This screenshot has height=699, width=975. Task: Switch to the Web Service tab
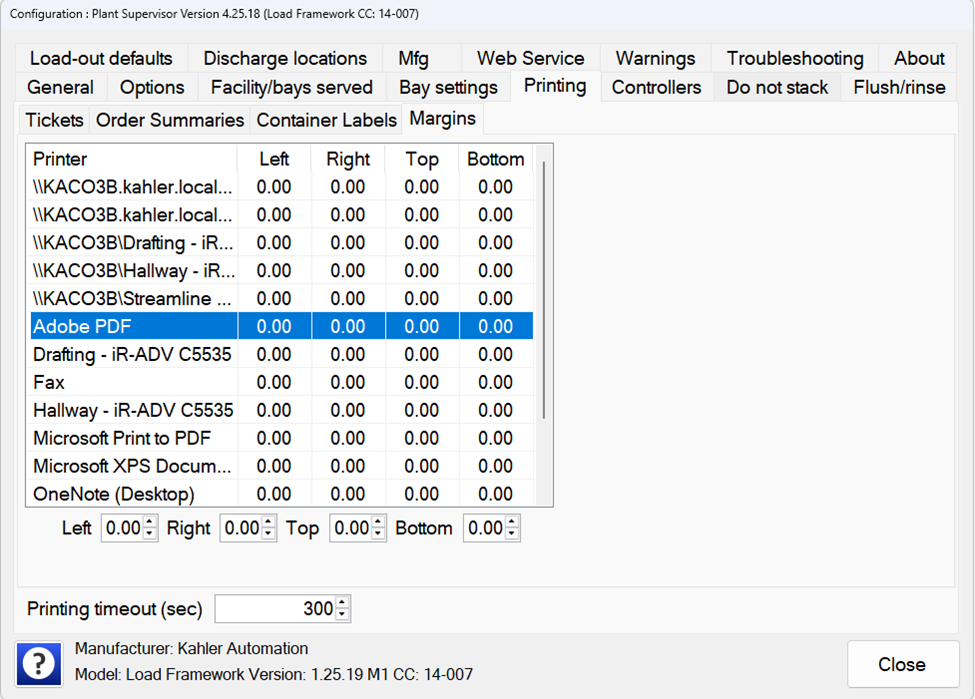tap(530, 58)
